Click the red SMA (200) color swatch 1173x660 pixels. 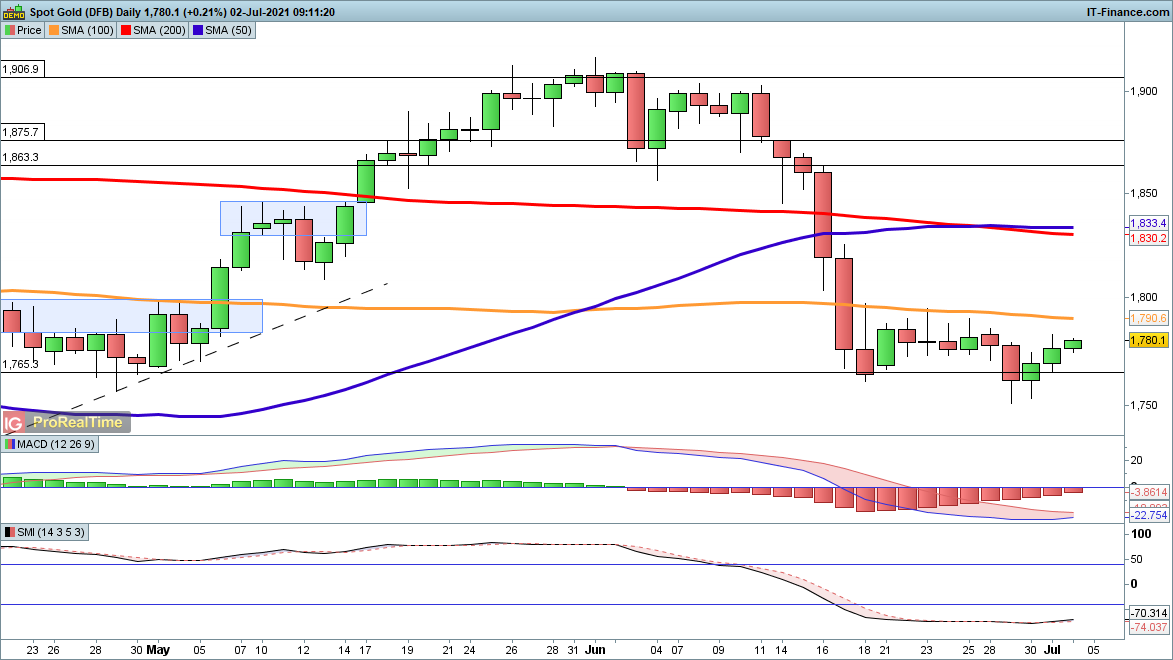(x=126, y=30)
